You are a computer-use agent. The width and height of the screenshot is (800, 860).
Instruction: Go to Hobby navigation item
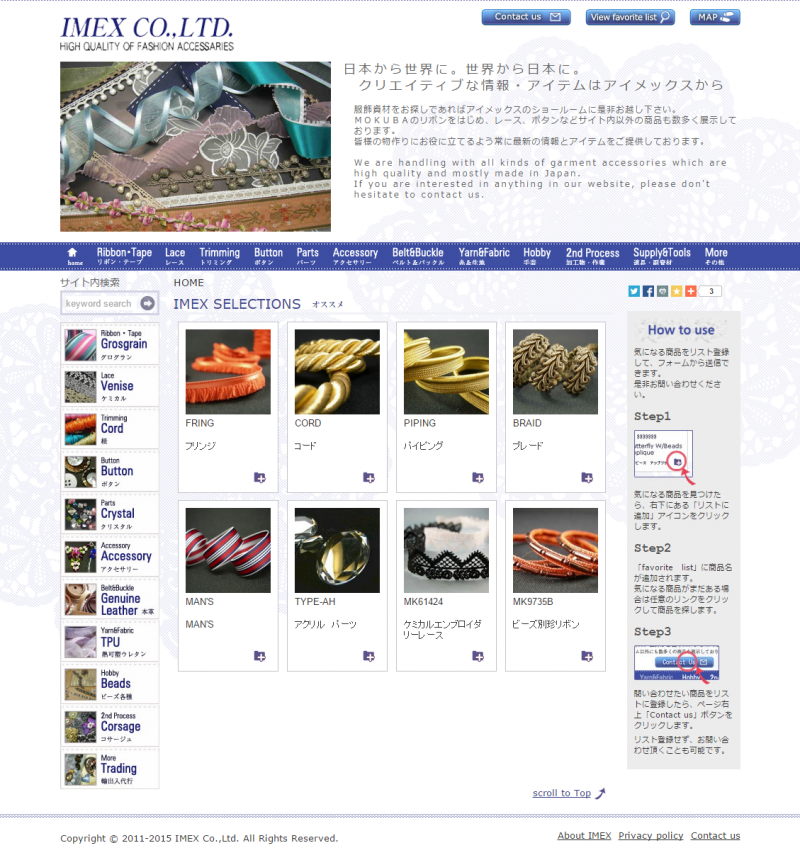click(x=537, y=256)
